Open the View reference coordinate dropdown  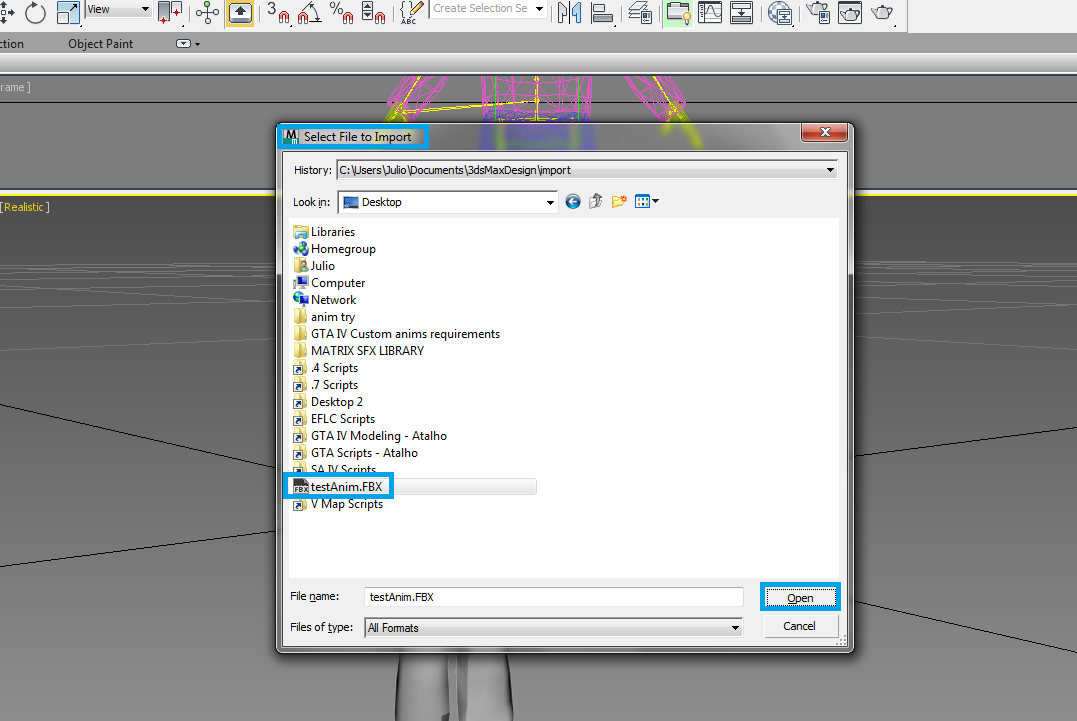tap(118, 10)
